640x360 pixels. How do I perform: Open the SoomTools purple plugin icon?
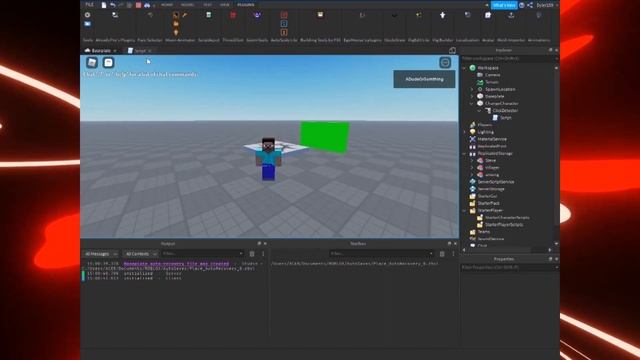[257, 15]
